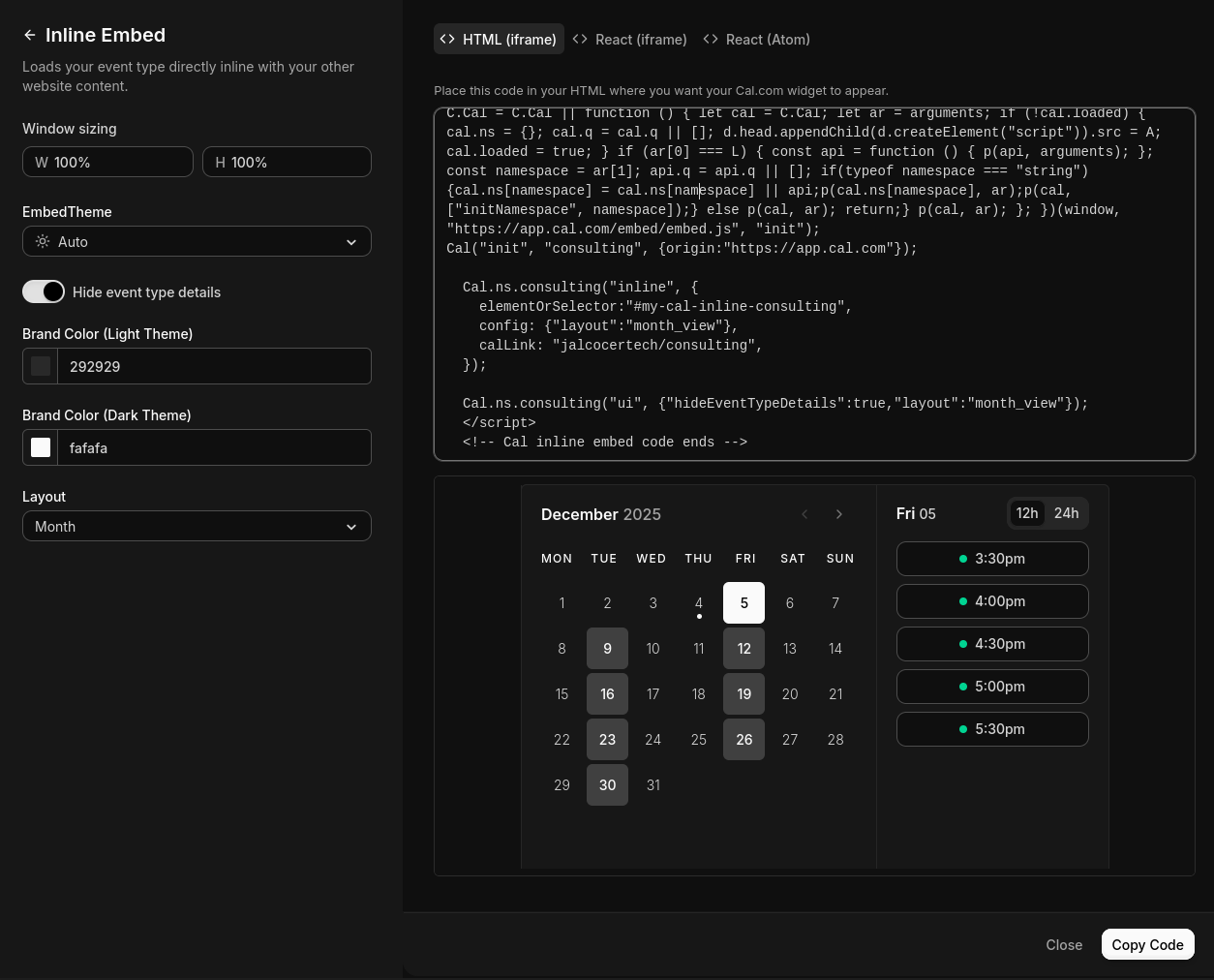
Task: Click the window width input field
Action: click(x=116, y=163)
